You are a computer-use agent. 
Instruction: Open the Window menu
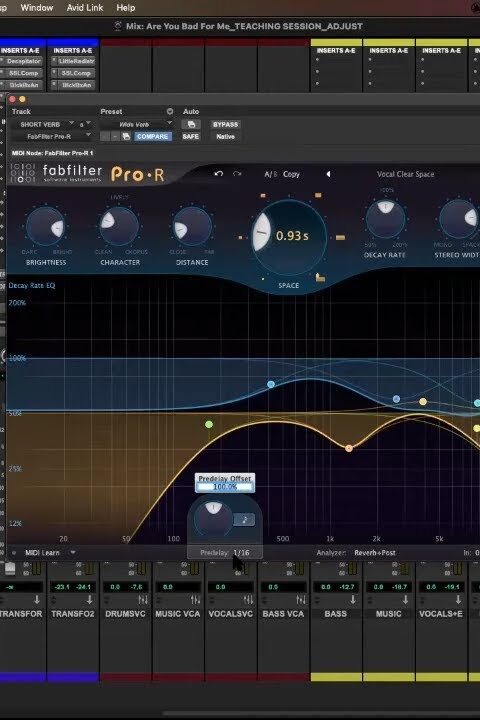click(37, 8)
